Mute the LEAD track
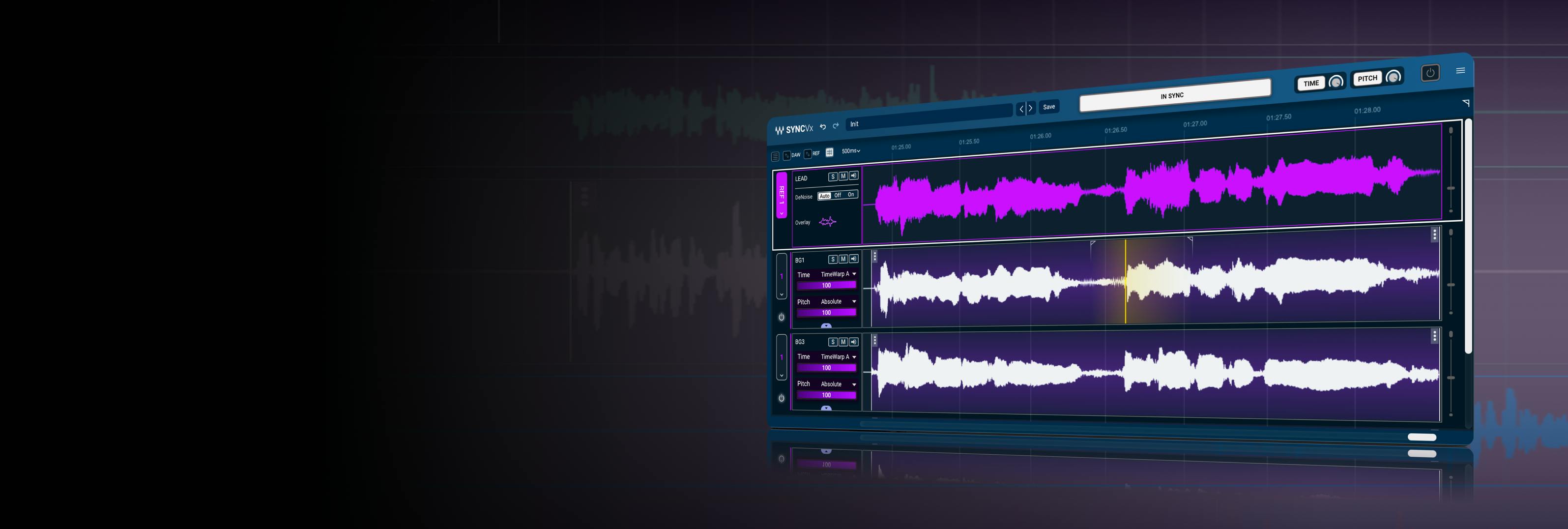This screenshot has height=529, width=1568. pos(843,176)
